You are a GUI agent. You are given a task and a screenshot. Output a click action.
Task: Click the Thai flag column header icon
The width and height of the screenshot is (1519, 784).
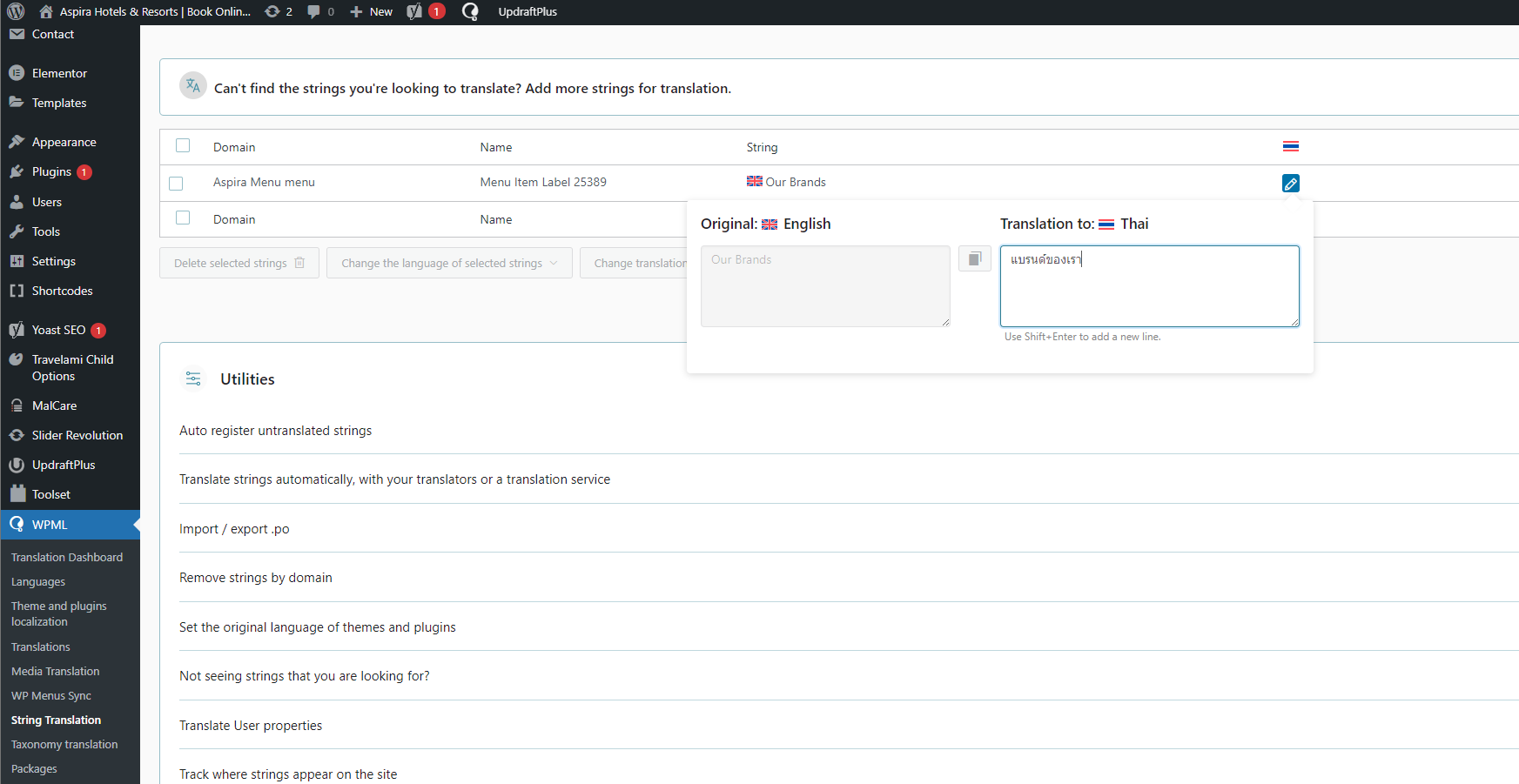click(x=1290, y=147)
